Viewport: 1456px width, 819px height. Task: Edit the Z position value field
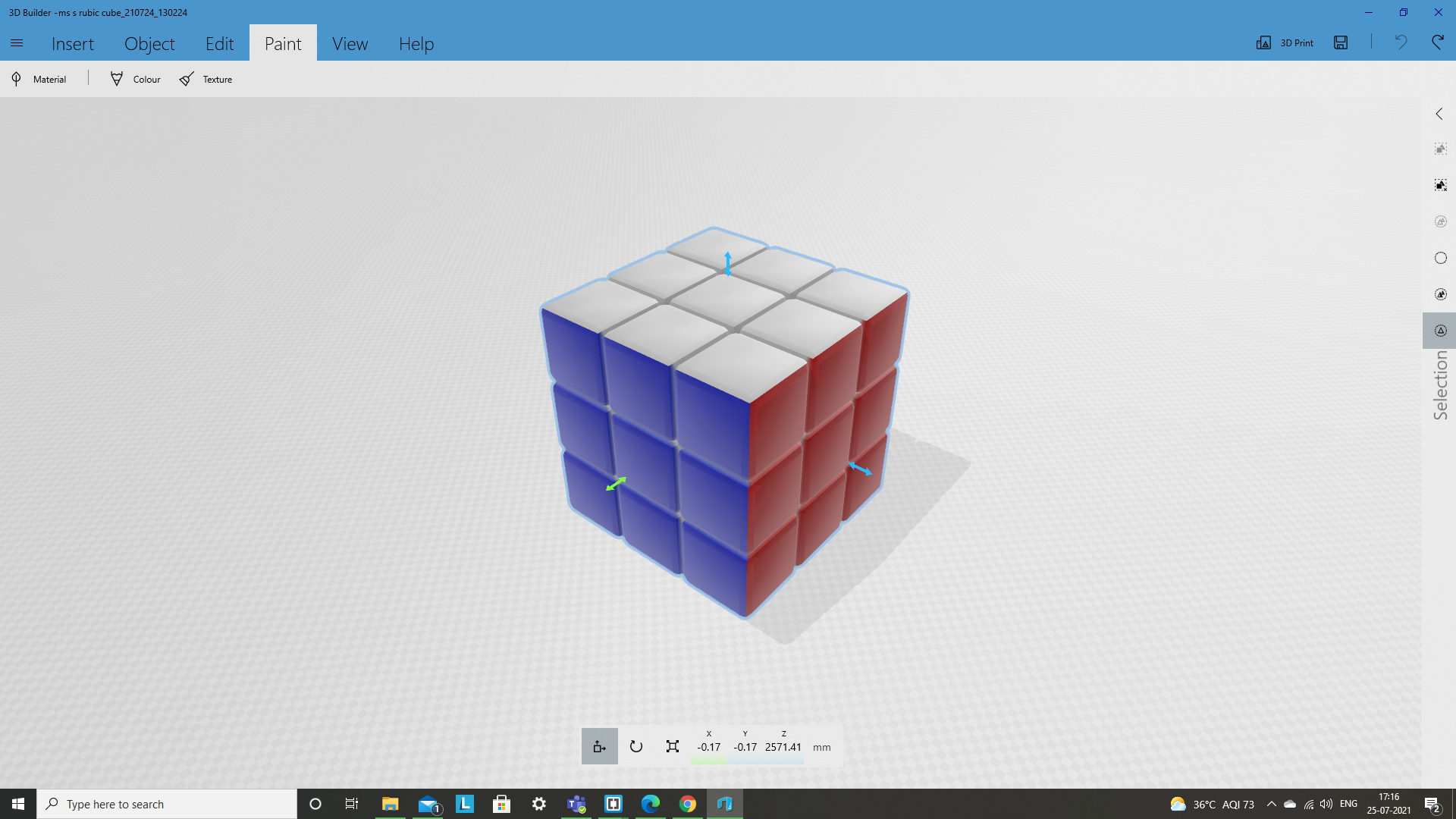pyautogui.click(x=783, y=746)
